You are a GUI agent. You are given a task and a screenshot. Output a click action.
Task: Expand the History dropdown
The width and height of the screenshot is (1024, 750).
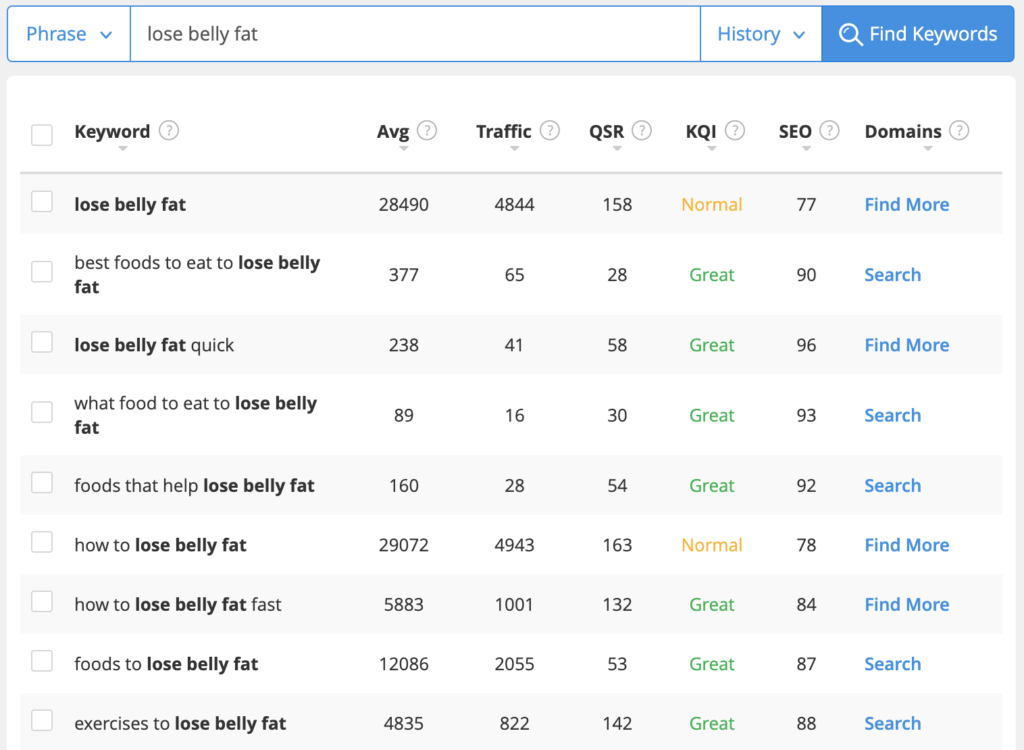coord(760,34)
